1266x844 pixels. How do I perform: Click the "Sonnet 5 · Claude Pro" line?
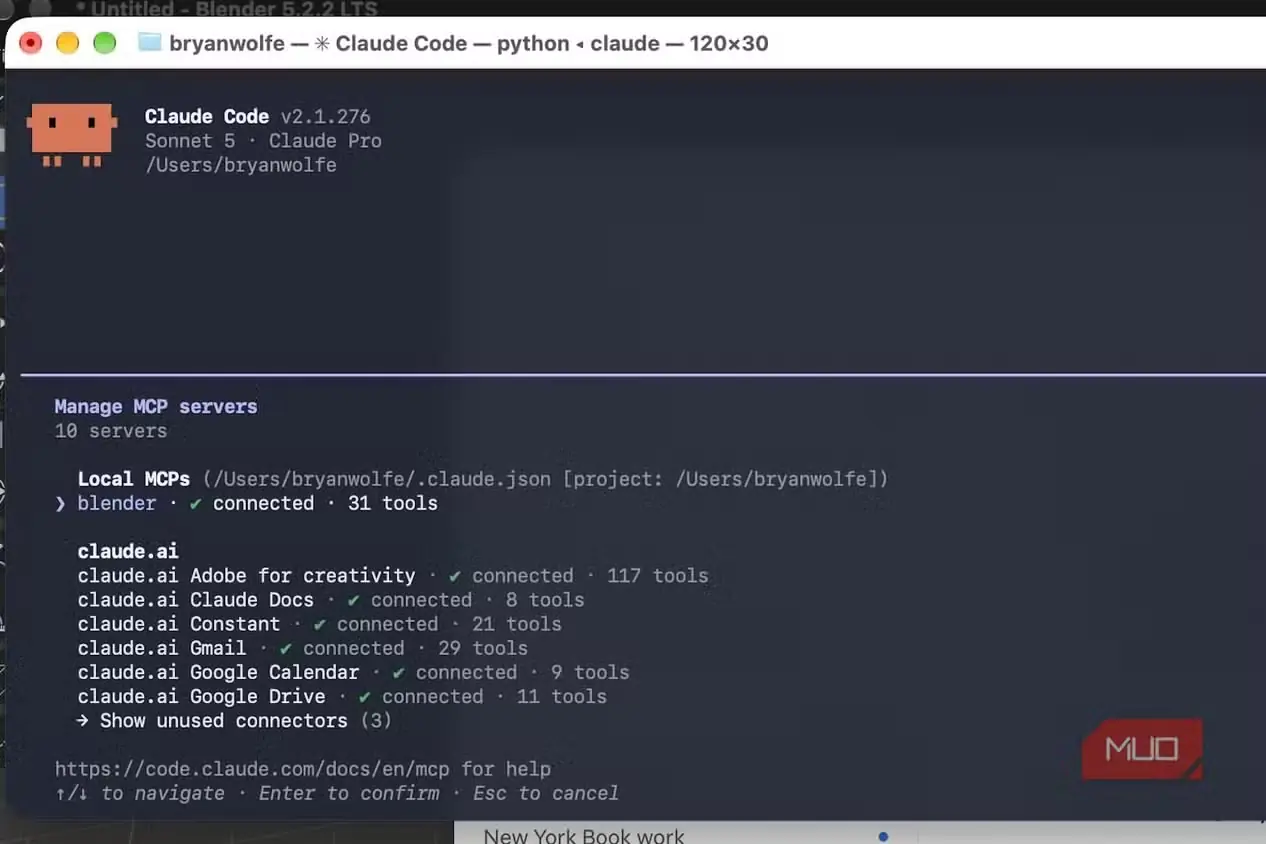[x=263, y=141]
